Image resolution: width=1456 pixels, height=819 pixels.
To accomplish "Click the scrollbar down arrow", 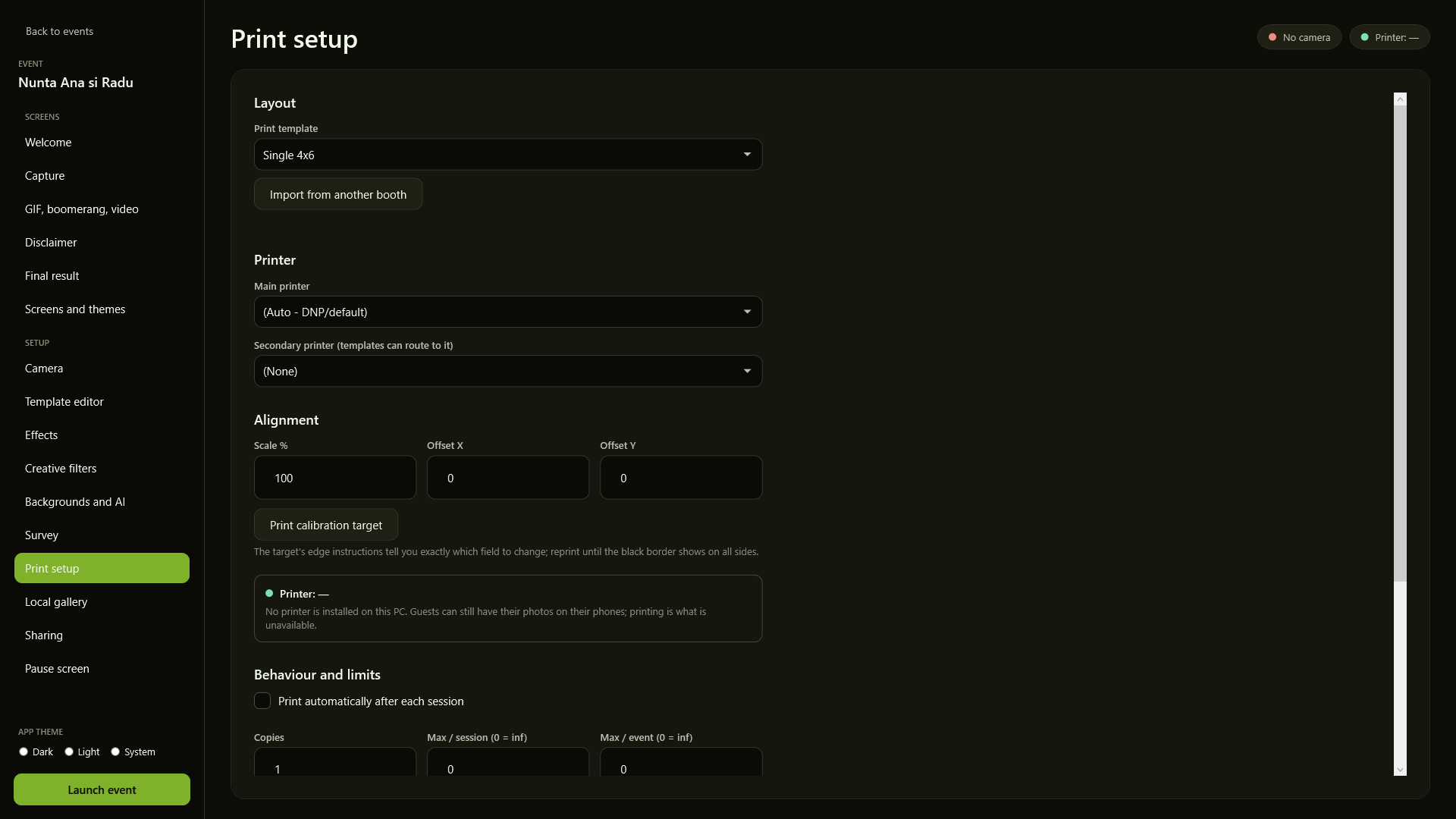I will pos(1400,770).
